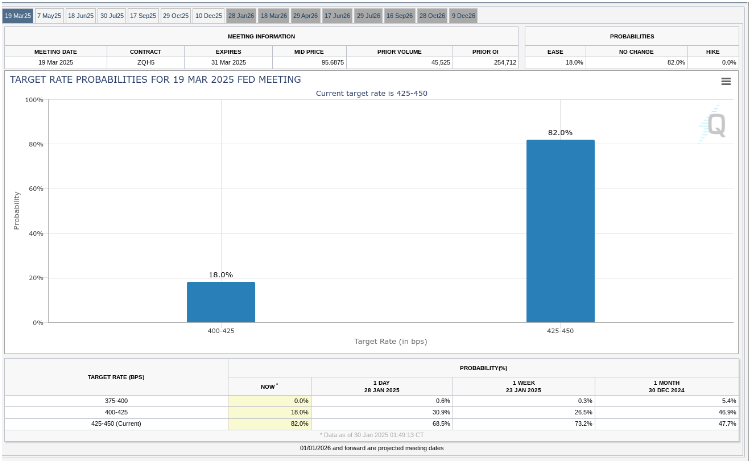Open the 18 Jun25 meeting tab

pos(81,16)
